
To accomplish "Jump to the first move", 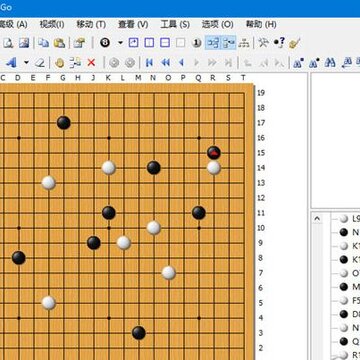I will [x=149, y=62].
